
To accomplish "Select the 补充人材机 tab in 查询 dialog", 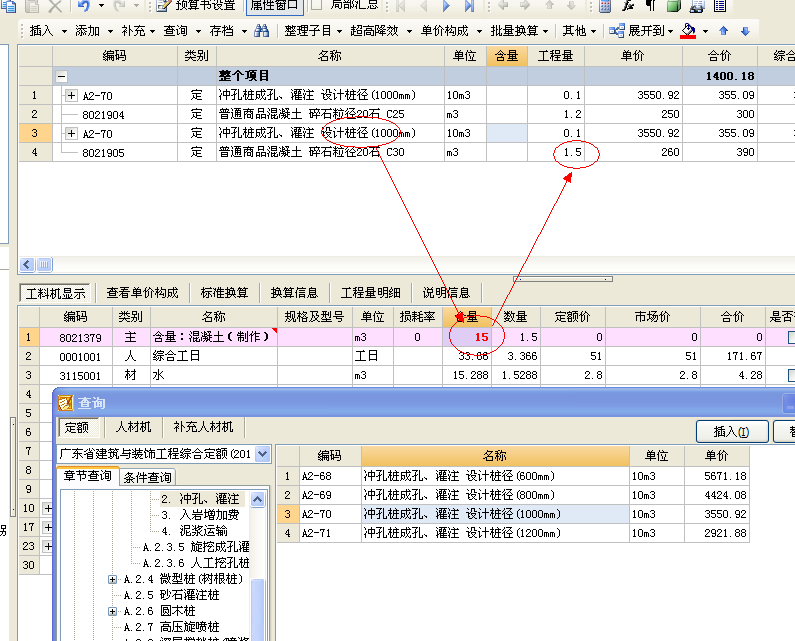I will point(203,427).
